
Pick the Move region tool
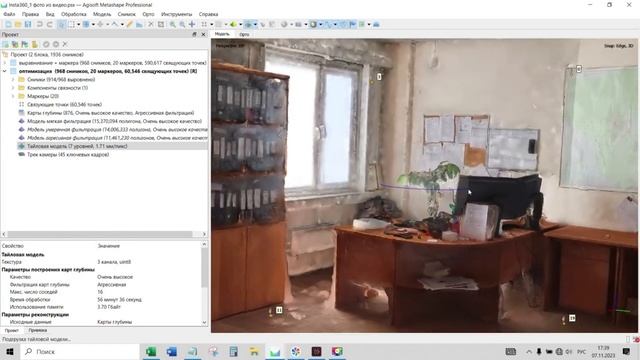tap(86, 24)
